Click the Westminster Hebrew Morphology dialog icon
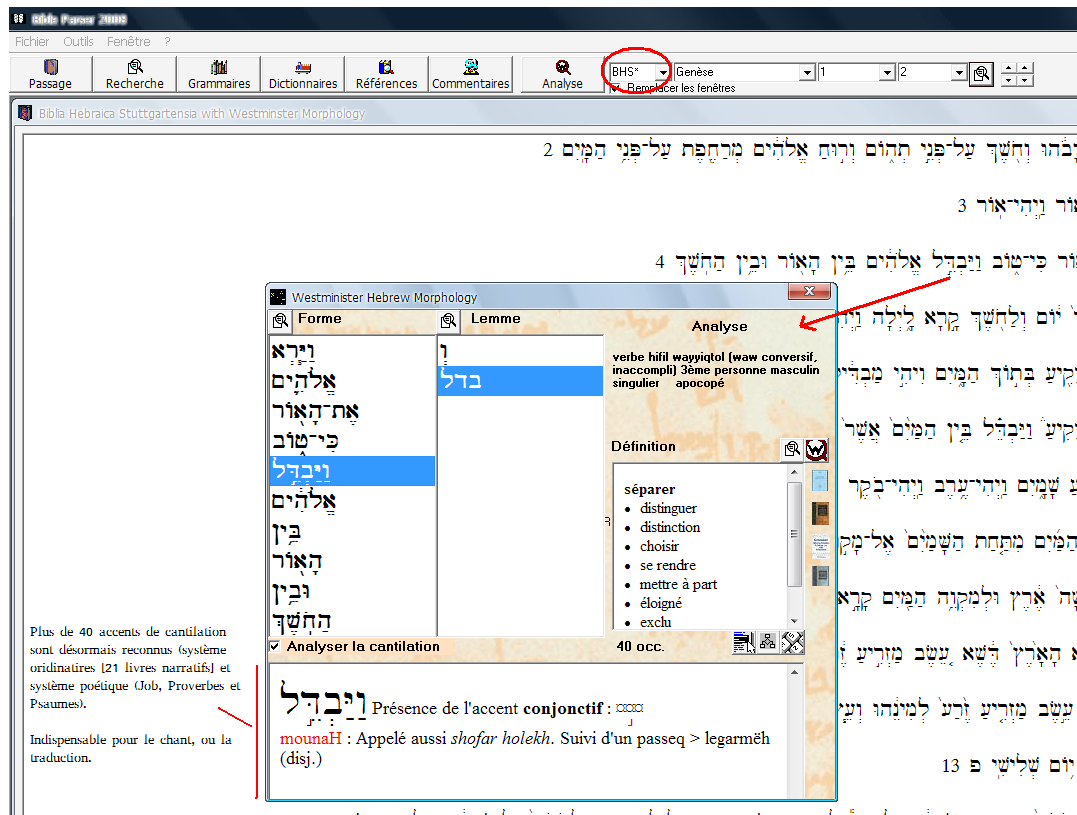This screenshot has width=1077, height=815. coord(277,297)
